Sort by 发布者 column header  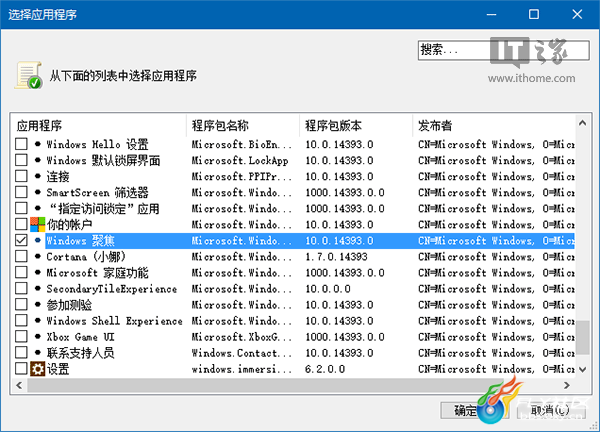tap(494, 126)
